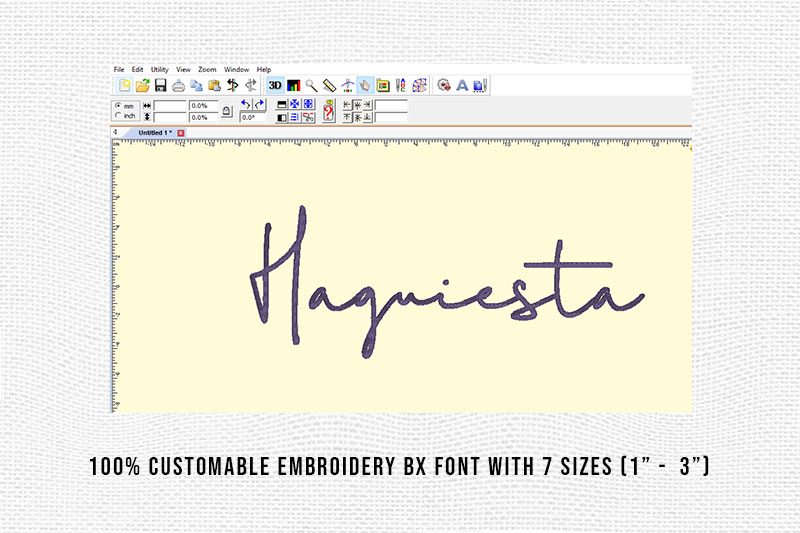Click the rotate left arrow button
Image resolution: width=800 pixels, height=533 pixels.
pyautogui.click(x=245, y=105)
